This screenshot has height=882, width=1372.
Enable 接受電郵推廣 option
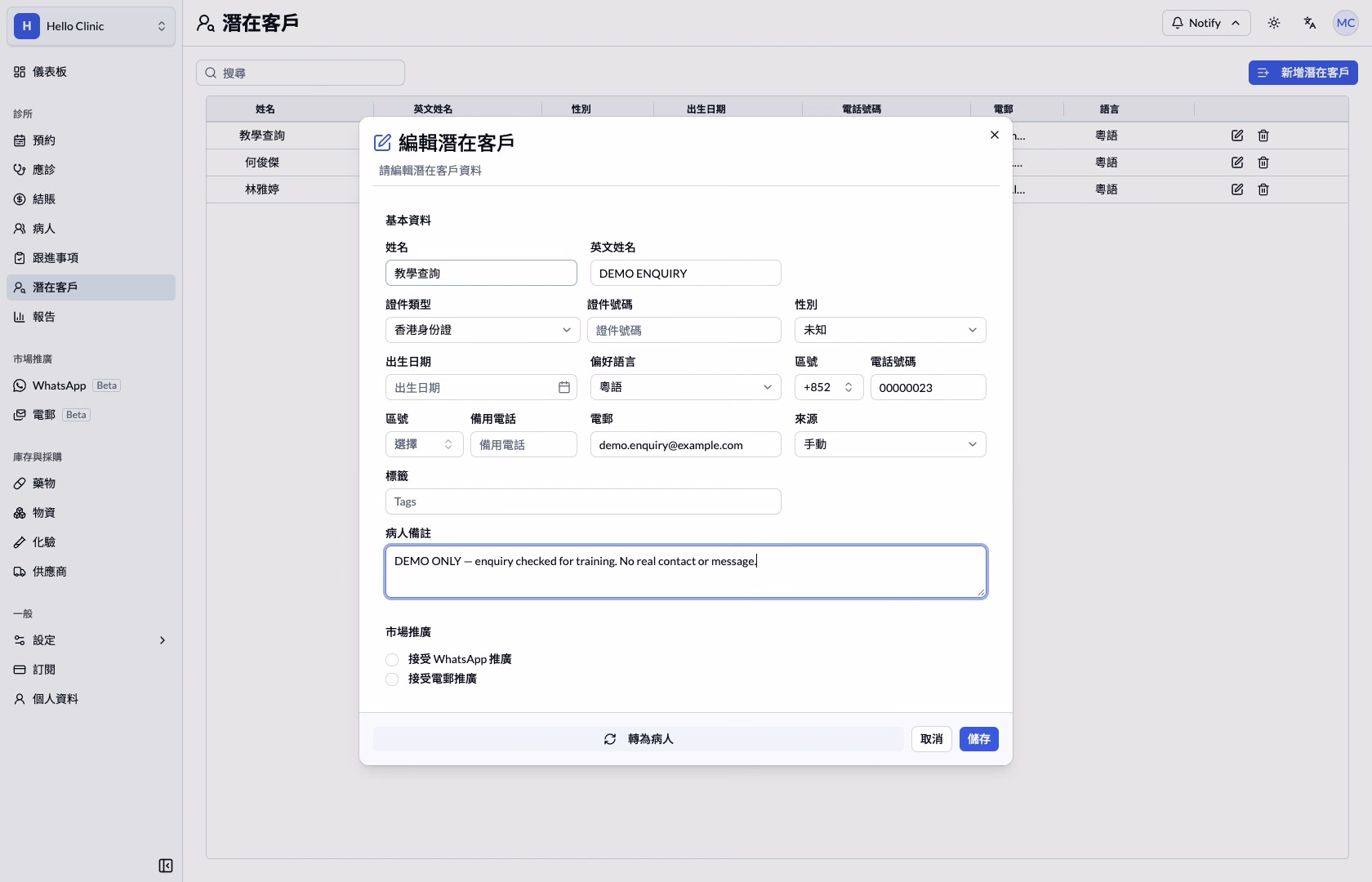(x=392, y=679)
